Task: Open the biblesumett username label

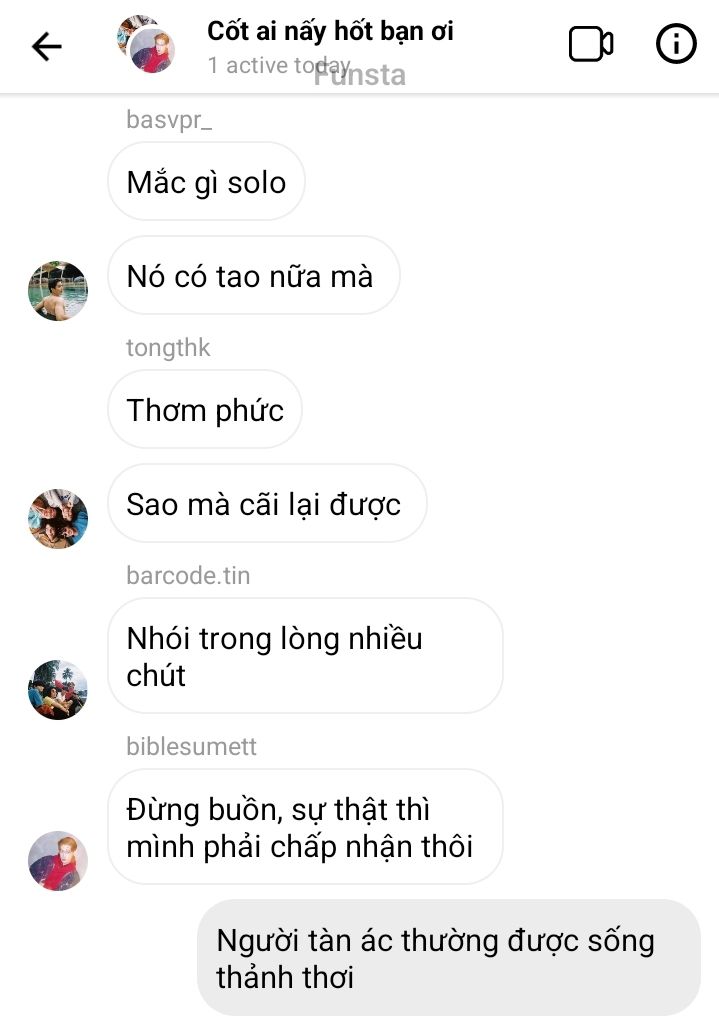Action: tap(191, 747)
